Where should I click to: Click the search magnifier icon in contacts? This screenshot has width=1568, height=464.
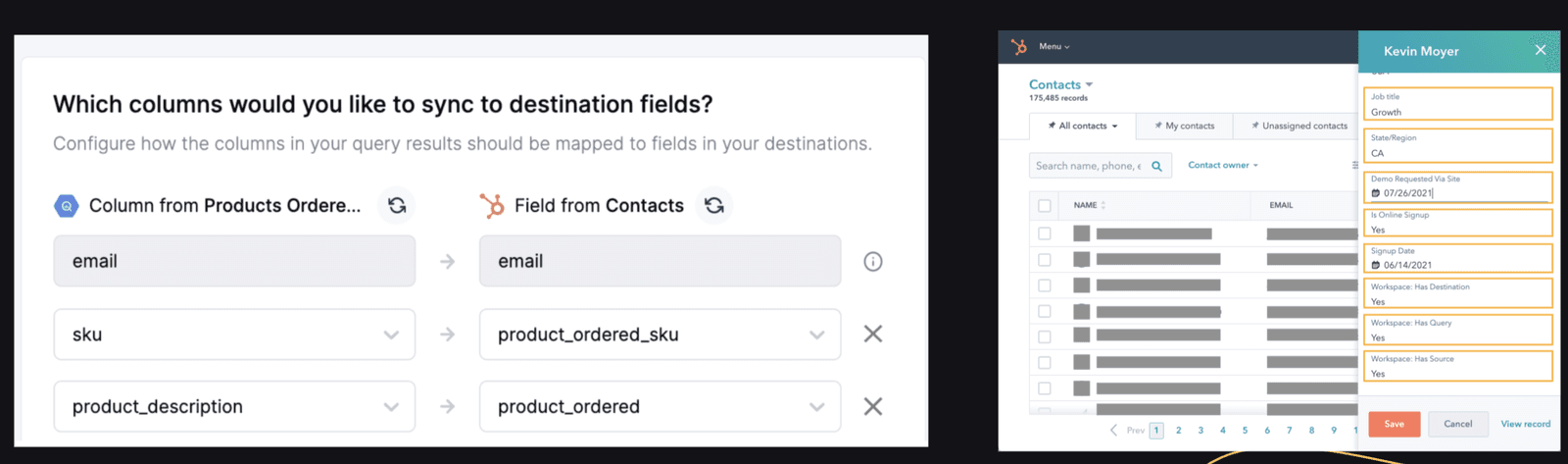[x=1156, y=166]
